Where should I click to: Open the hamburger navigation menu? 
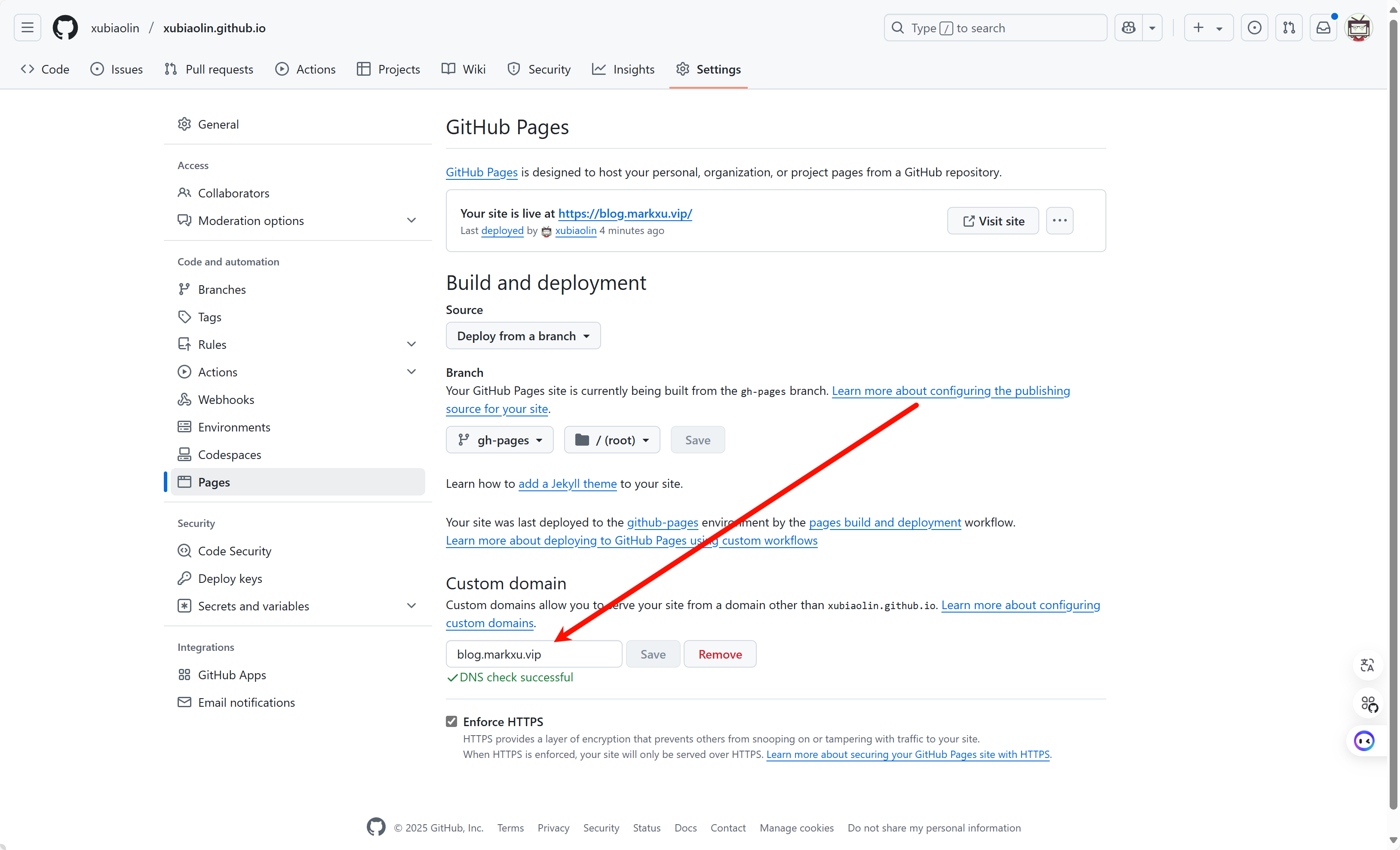[27, 28]
